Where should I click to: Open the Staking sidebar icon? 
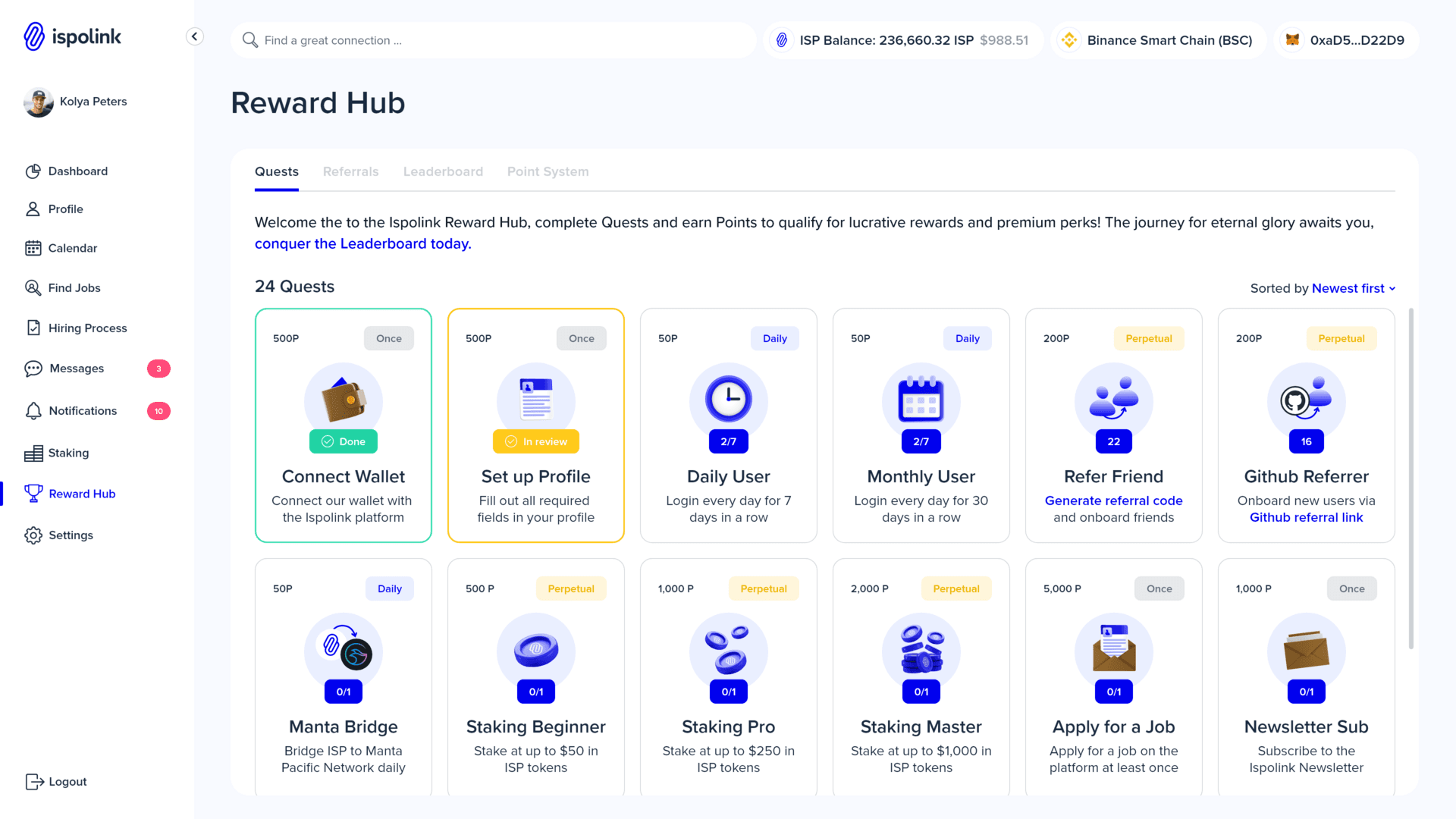33,453
